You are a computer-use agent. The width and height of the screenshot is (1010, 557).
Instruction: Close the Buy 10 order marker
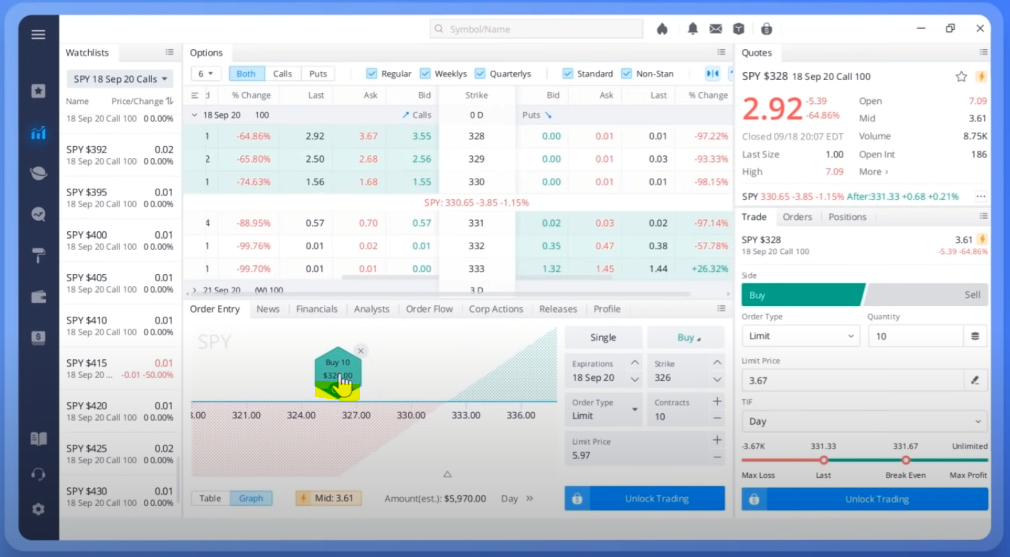coord(361,351)
